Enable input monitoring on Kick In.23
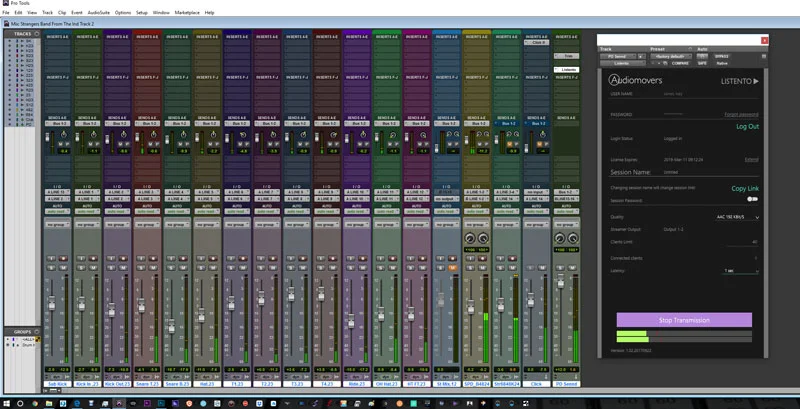Image resolution: width=800 pixels, height=409 pixels. pyautogui.click(x=81, y=259)
